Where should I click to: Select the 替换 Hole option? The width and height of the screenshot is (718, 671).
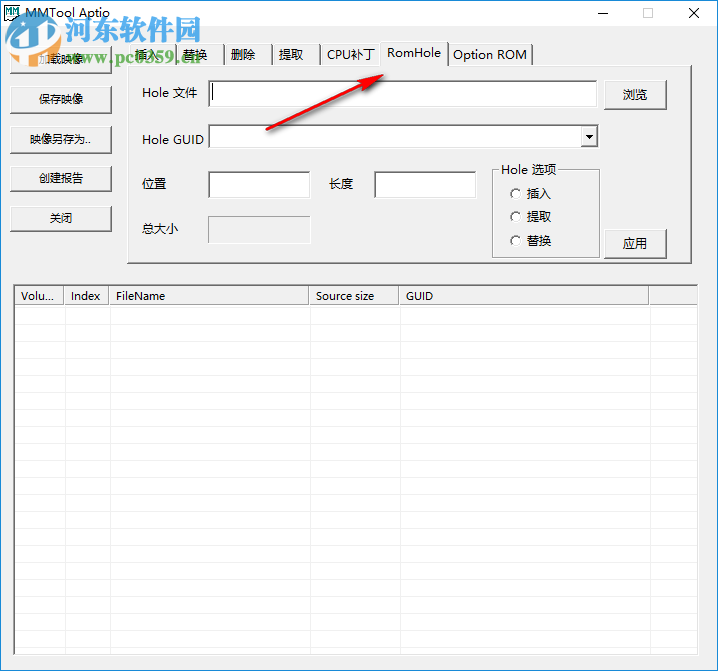point(530,240)
